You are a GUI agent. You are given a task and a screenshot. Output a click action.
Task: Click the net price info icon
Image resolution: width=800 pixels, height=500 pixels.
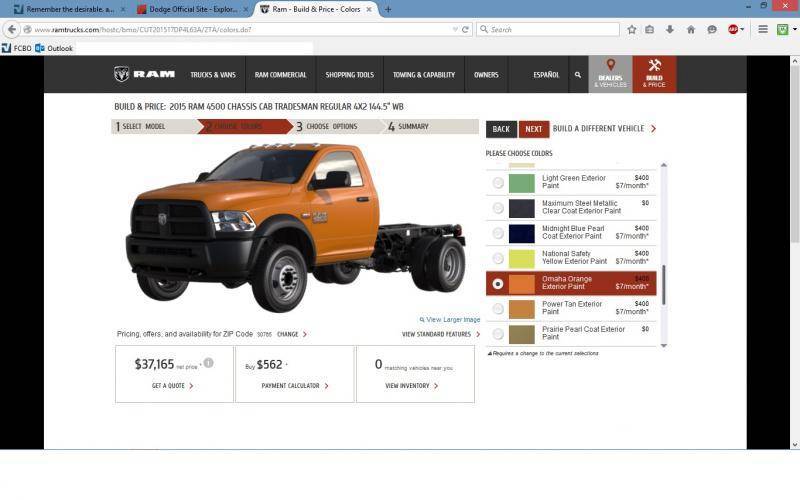(x=208, y=363)
